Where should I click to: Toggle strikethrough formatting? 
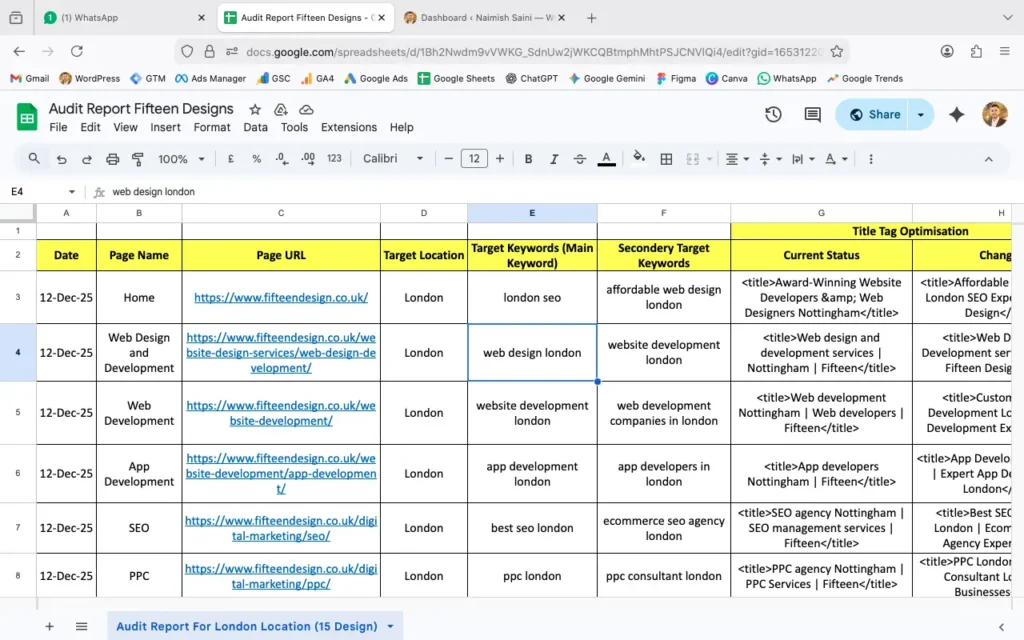[579, 159]
